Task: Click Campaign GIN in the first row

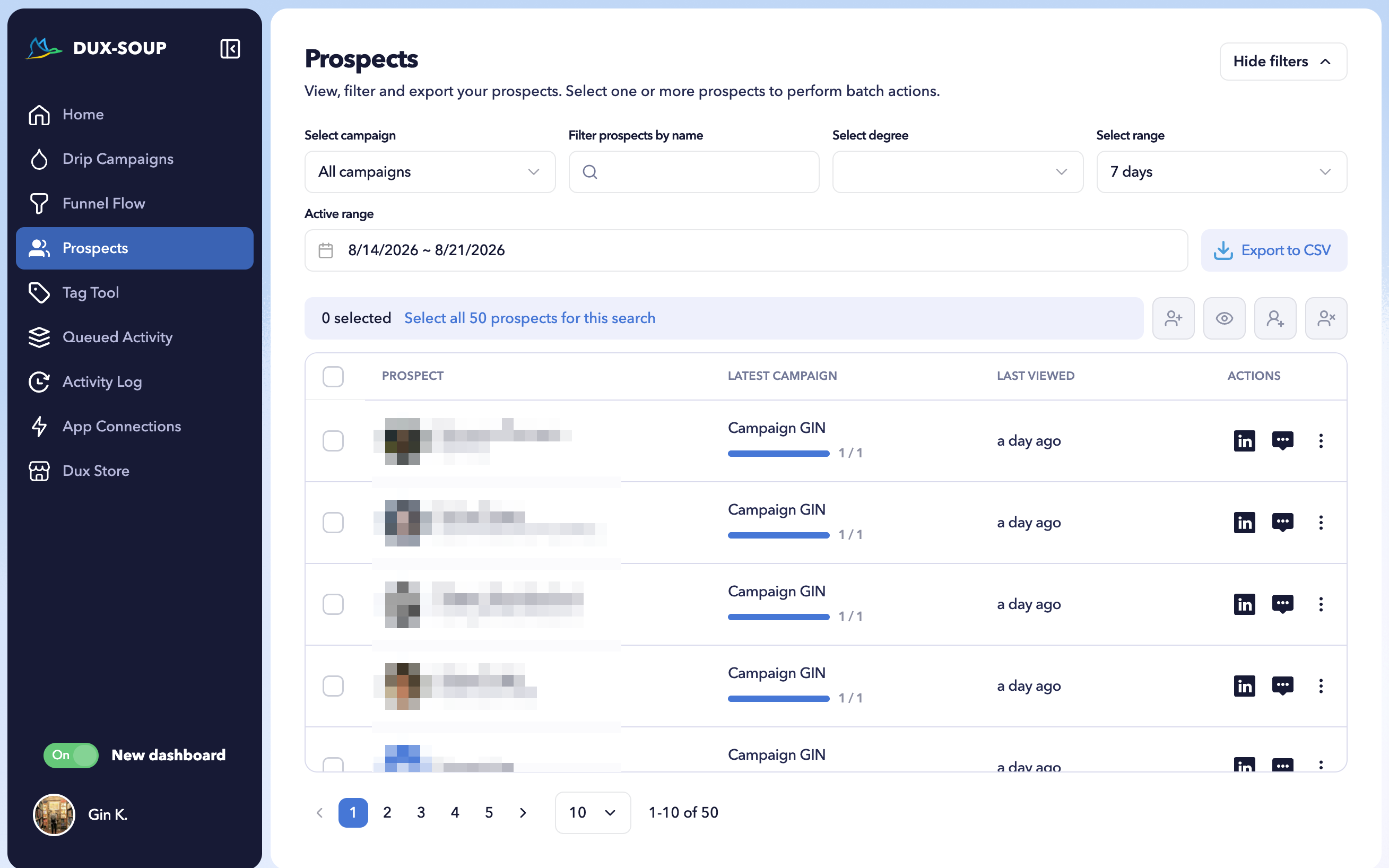Action: pos(776,428)
